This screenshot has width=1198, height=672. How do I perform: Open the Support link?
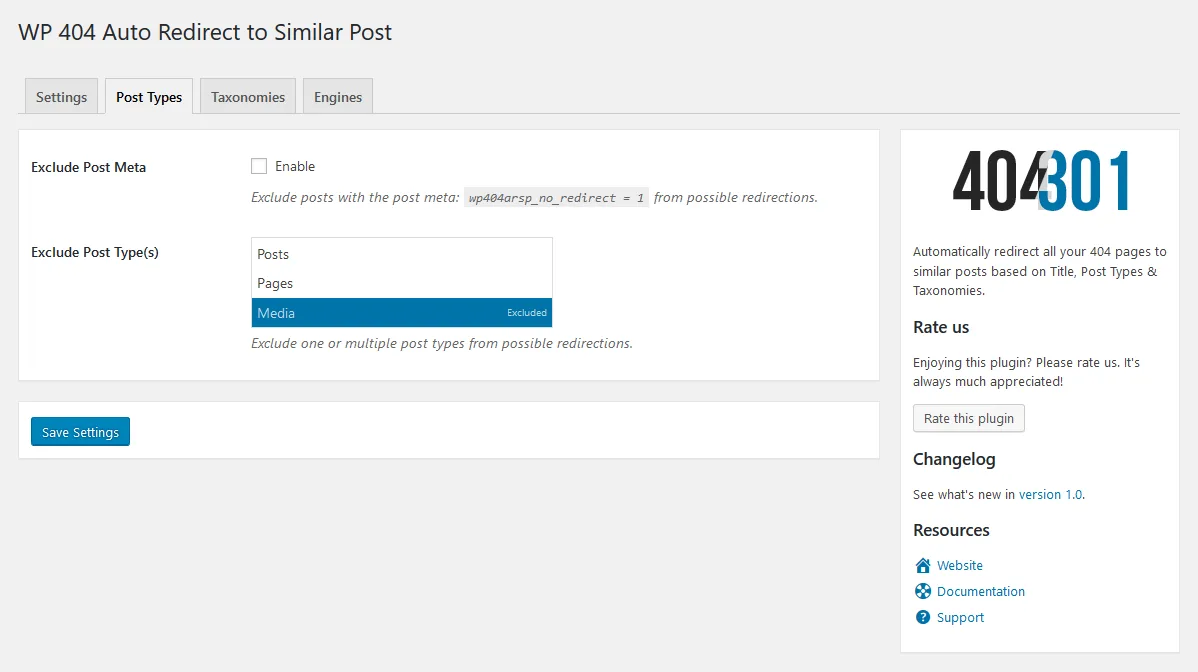pyautogui.click(x=960, y=617)
